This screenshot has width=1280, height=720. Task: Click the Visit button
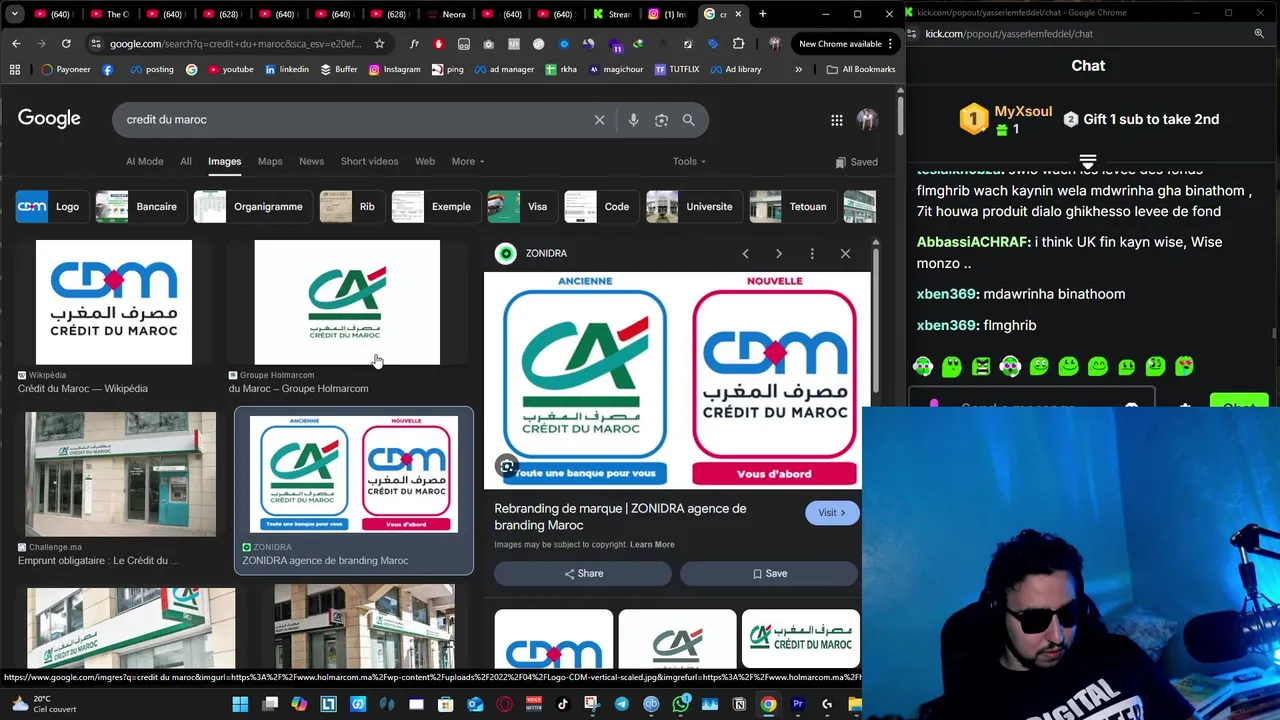[832, 513]
